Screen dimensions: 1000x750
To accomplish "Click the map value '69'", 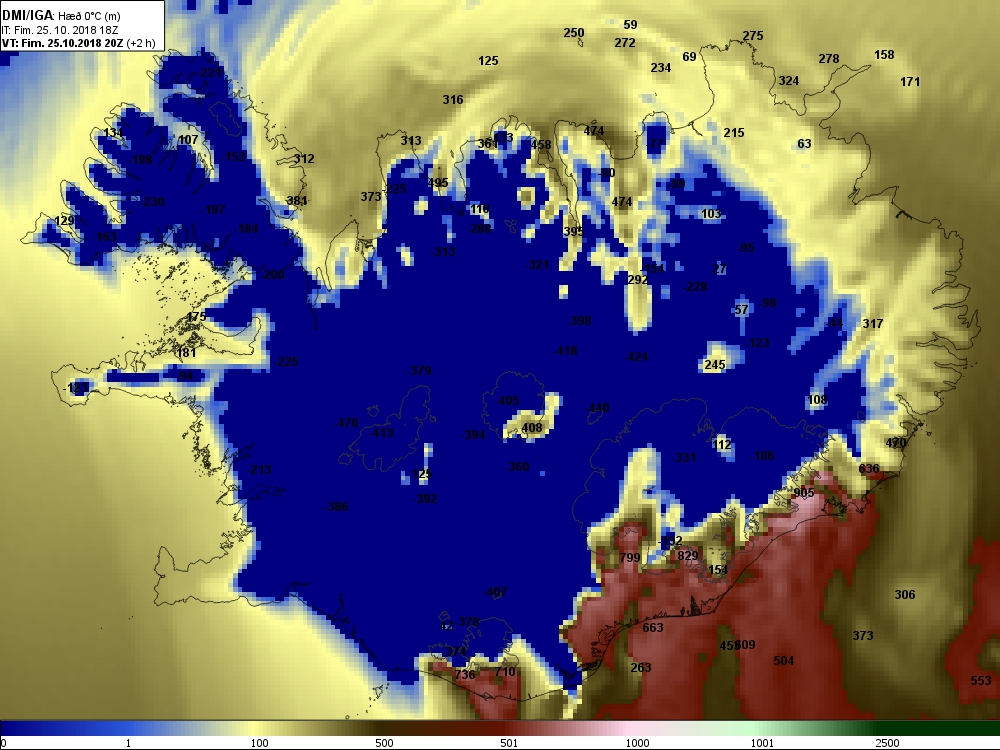I will (689, 57).
